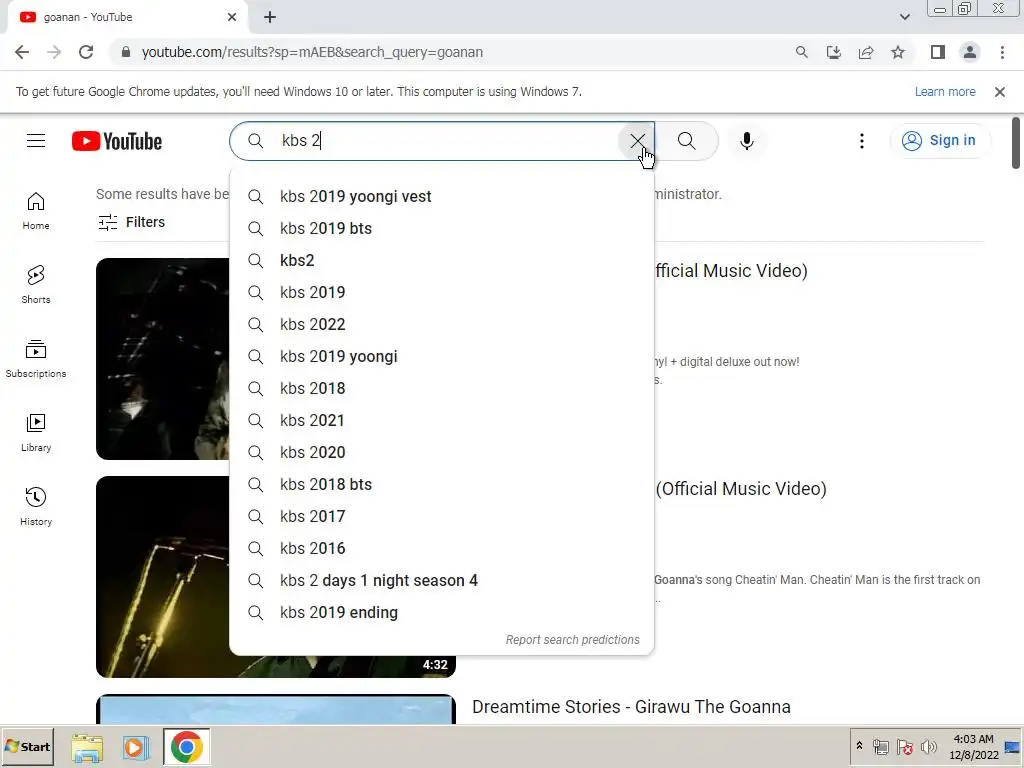Open the Filters options
The image size is (1024, 768).
point(131,222)
